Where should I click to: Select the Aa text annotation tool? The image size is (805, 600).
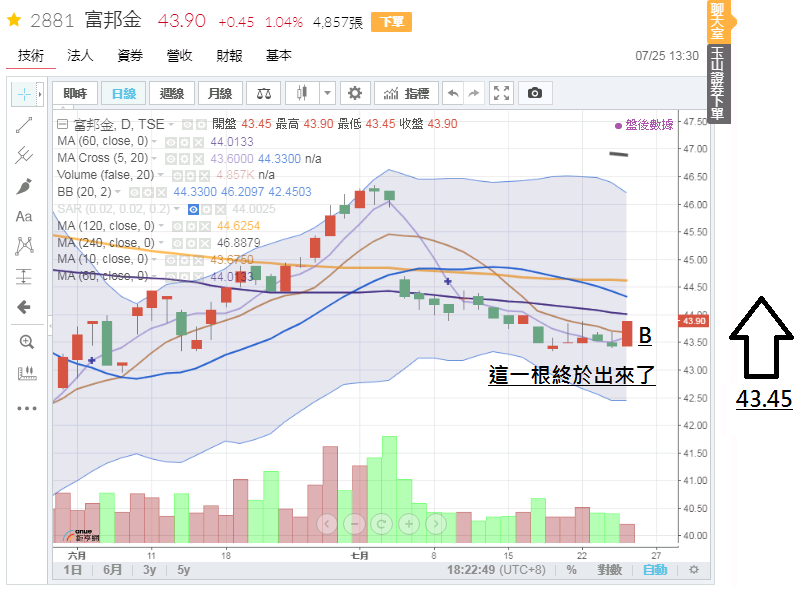[x=24, y=217]
